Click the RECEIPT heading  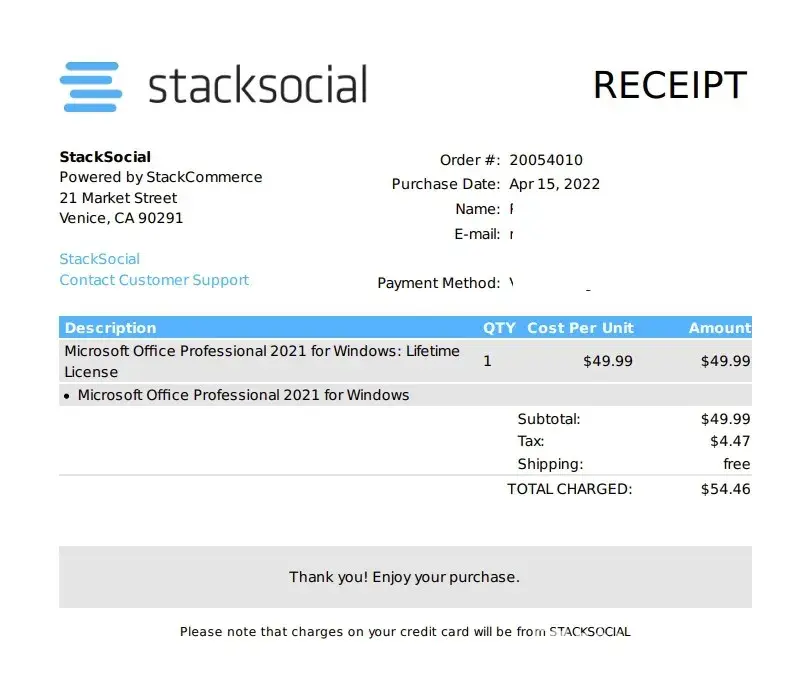point(669,86)
